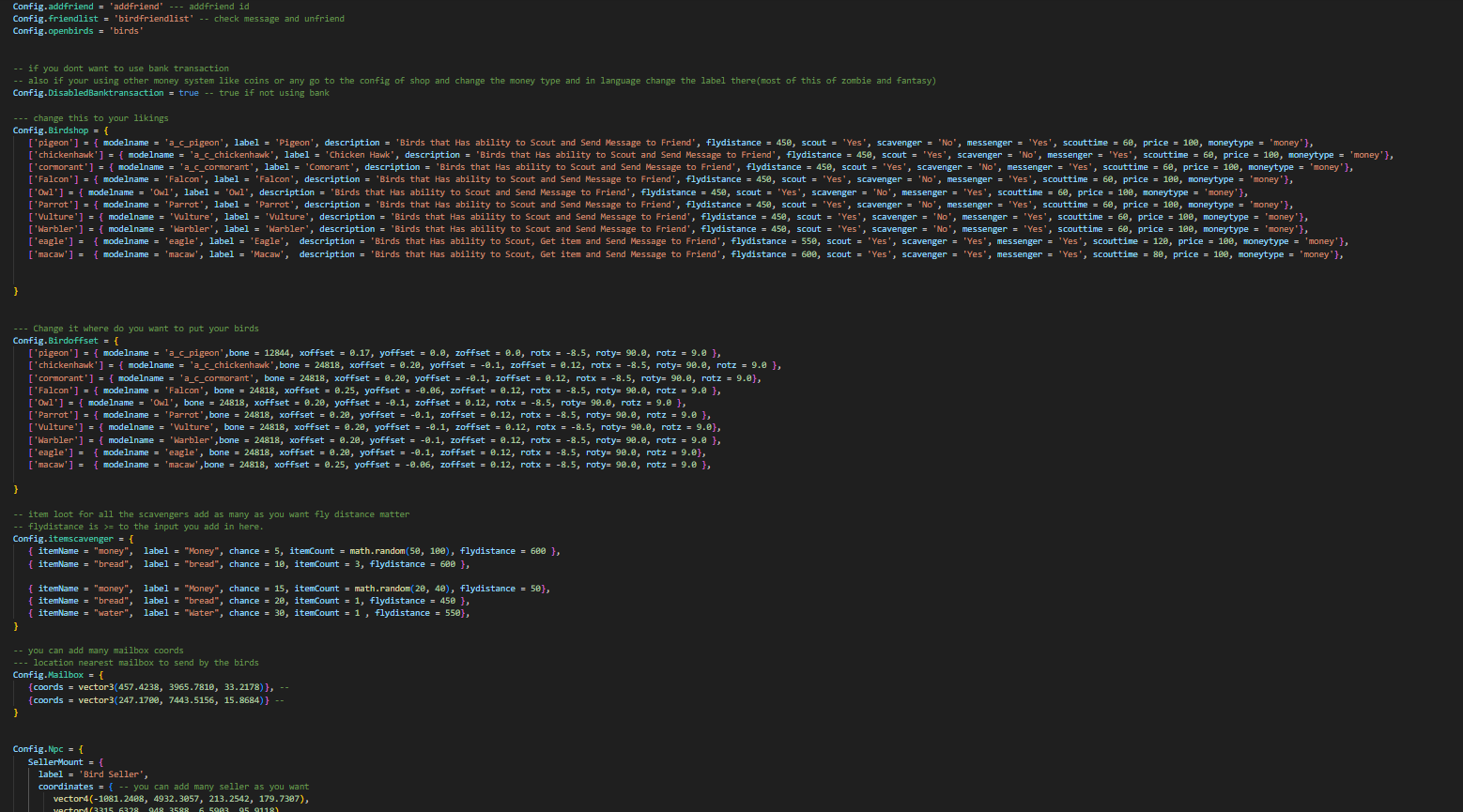1463x812 pixels.
Task: Select the "Water" label string
Action: (x=204, y=613)
